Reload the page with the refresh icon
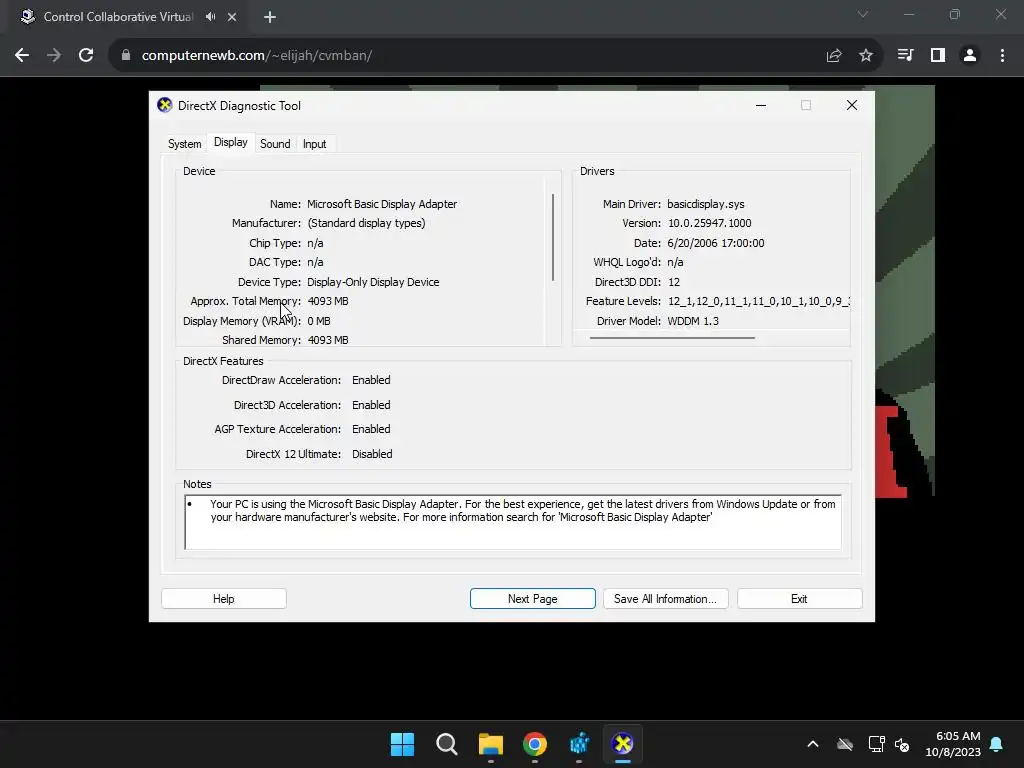 pos(86,56)
